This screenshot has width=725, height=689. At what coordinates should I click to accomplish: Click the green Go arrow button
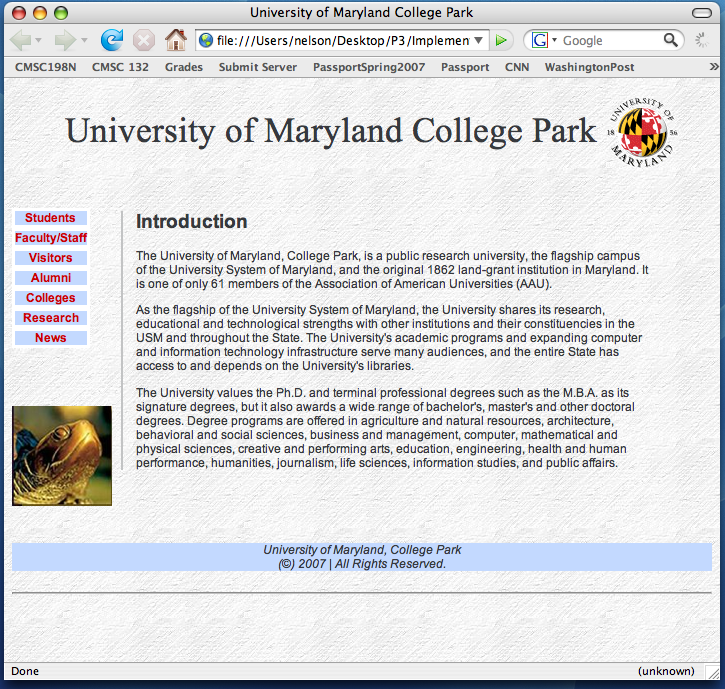coord(501,41)
